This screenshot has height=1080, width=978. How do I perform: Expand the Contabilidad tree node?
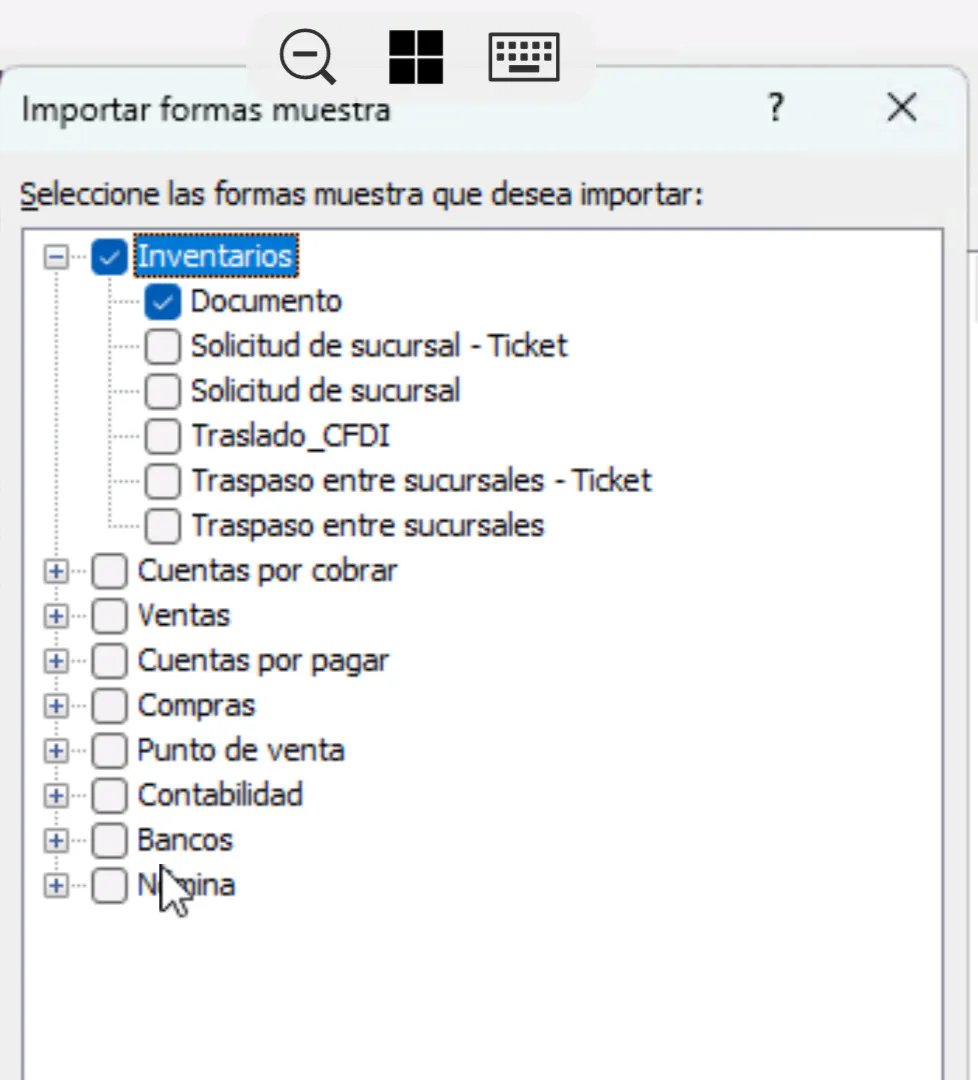[56, 796]
